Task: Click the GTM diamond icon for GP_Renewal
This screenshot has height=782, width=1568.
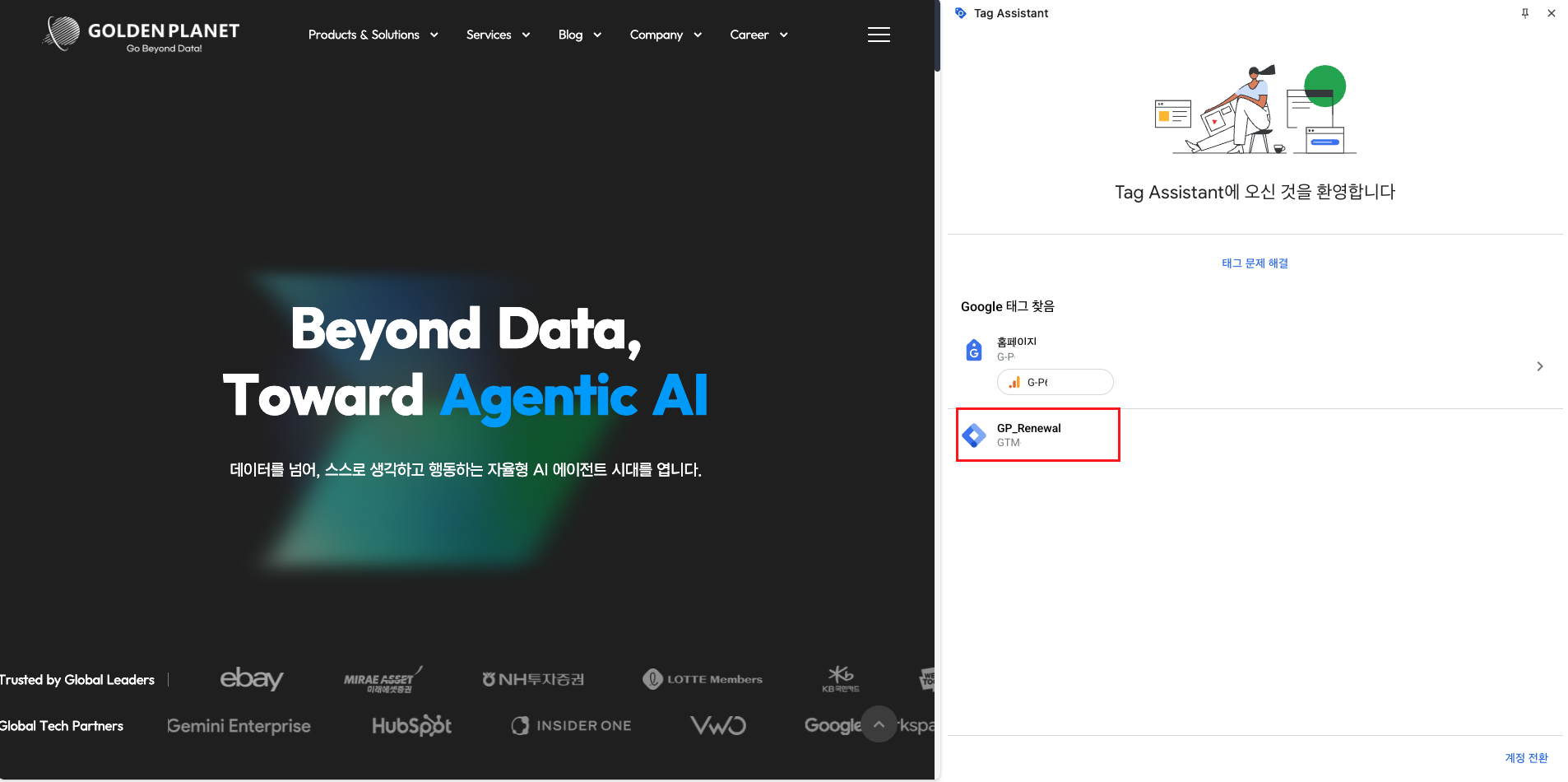Action: [x=974, y=435]
